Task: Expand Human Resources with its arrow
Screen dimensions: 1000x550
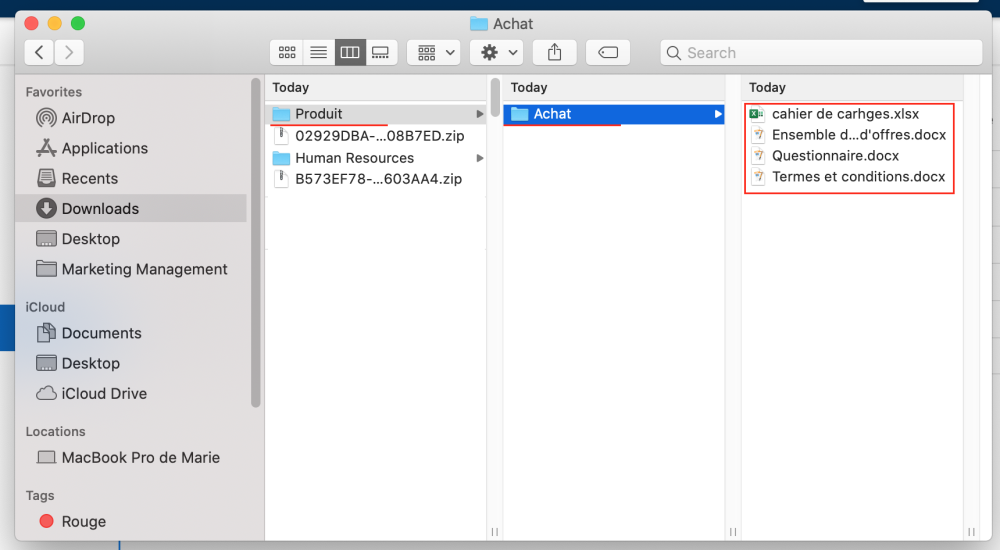Action: click(x=480, y=158)
